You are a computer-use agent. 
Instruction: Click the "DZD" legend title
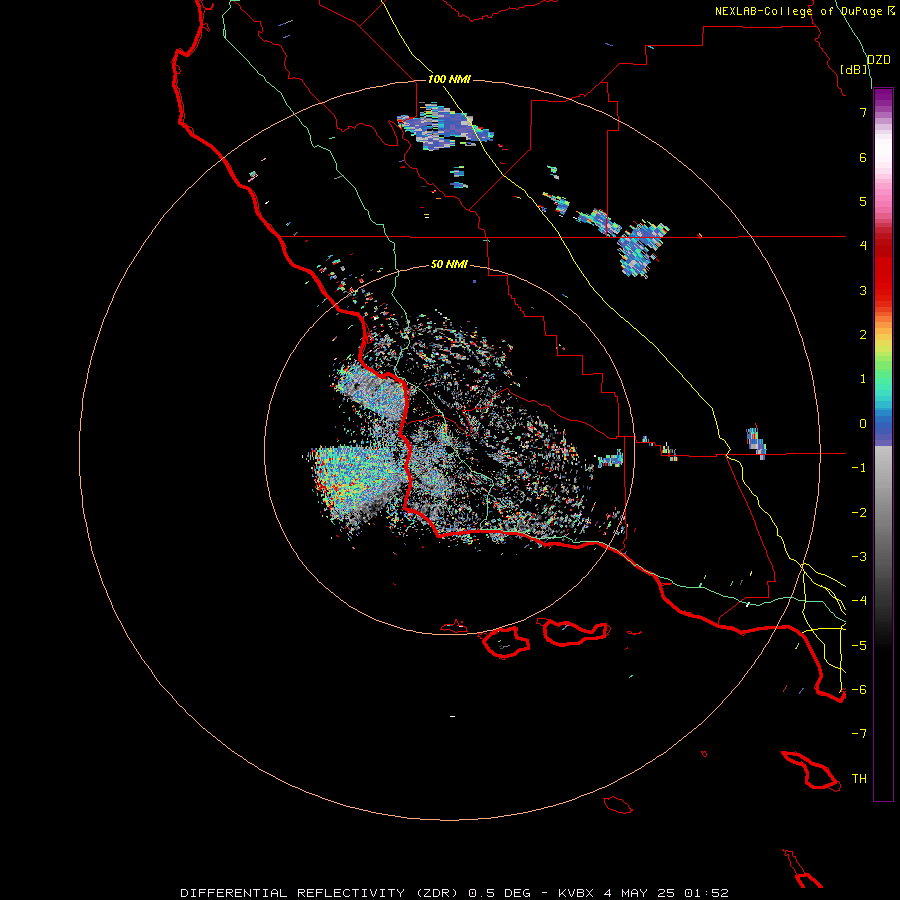click(x=878, y=60)
